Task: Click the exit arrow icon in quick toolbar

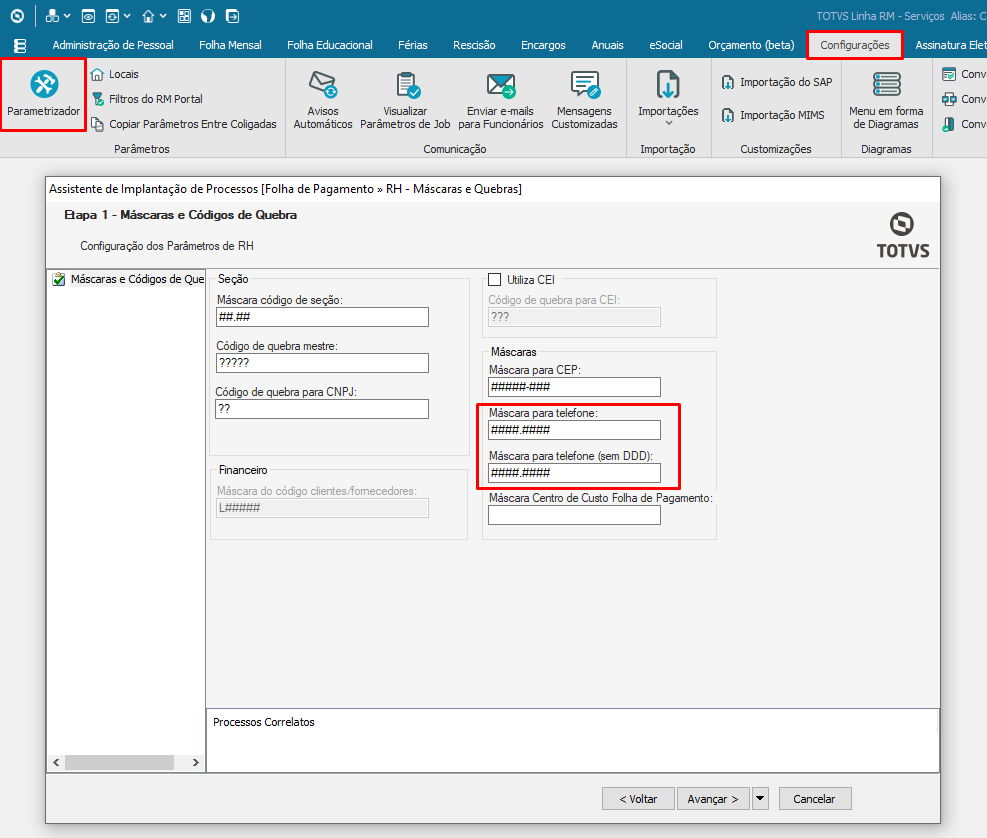Action: click(x=232, y=16)
